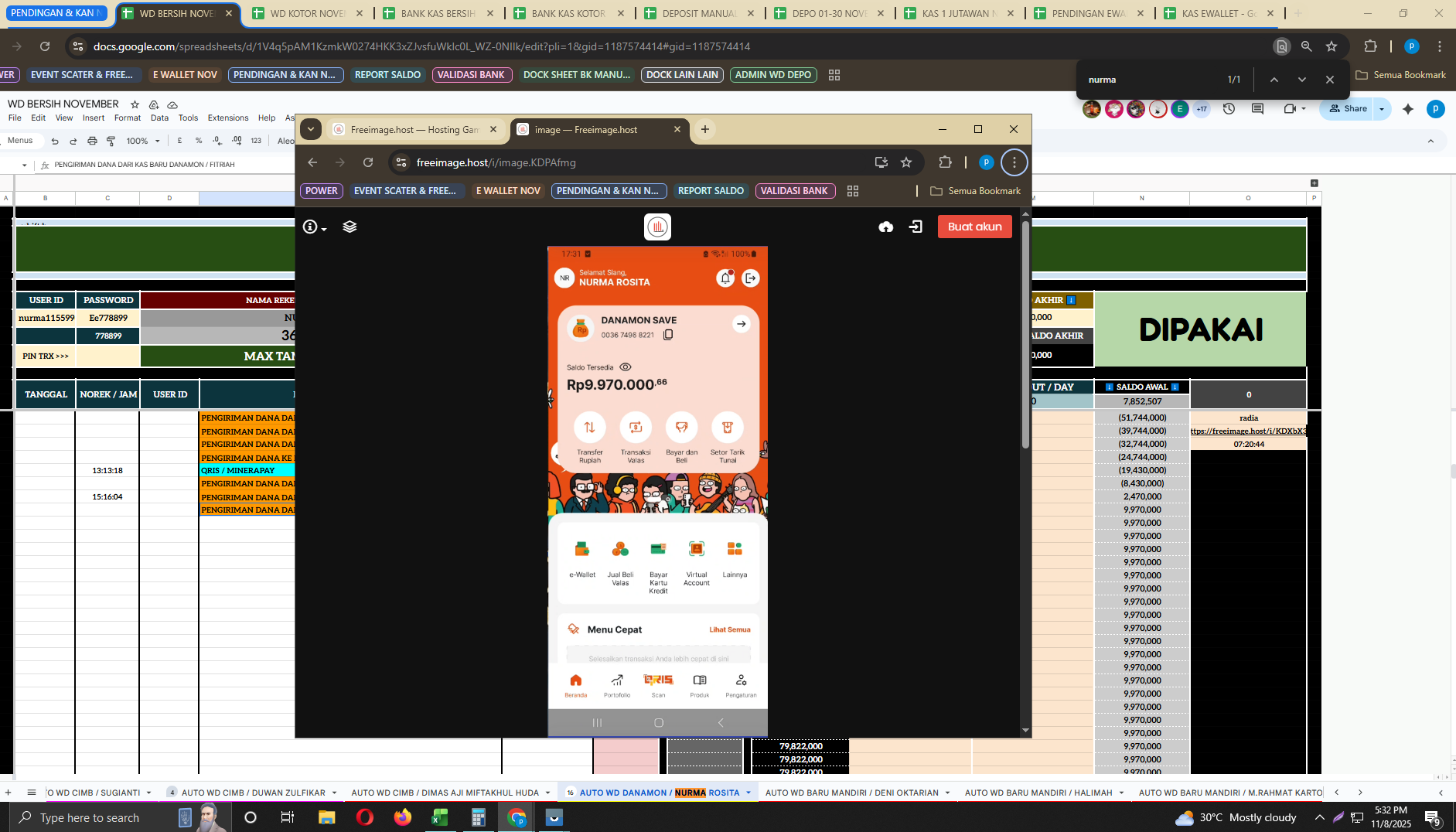
Task: Open the name box dropdown in Sheets
Action: (25, 165)
